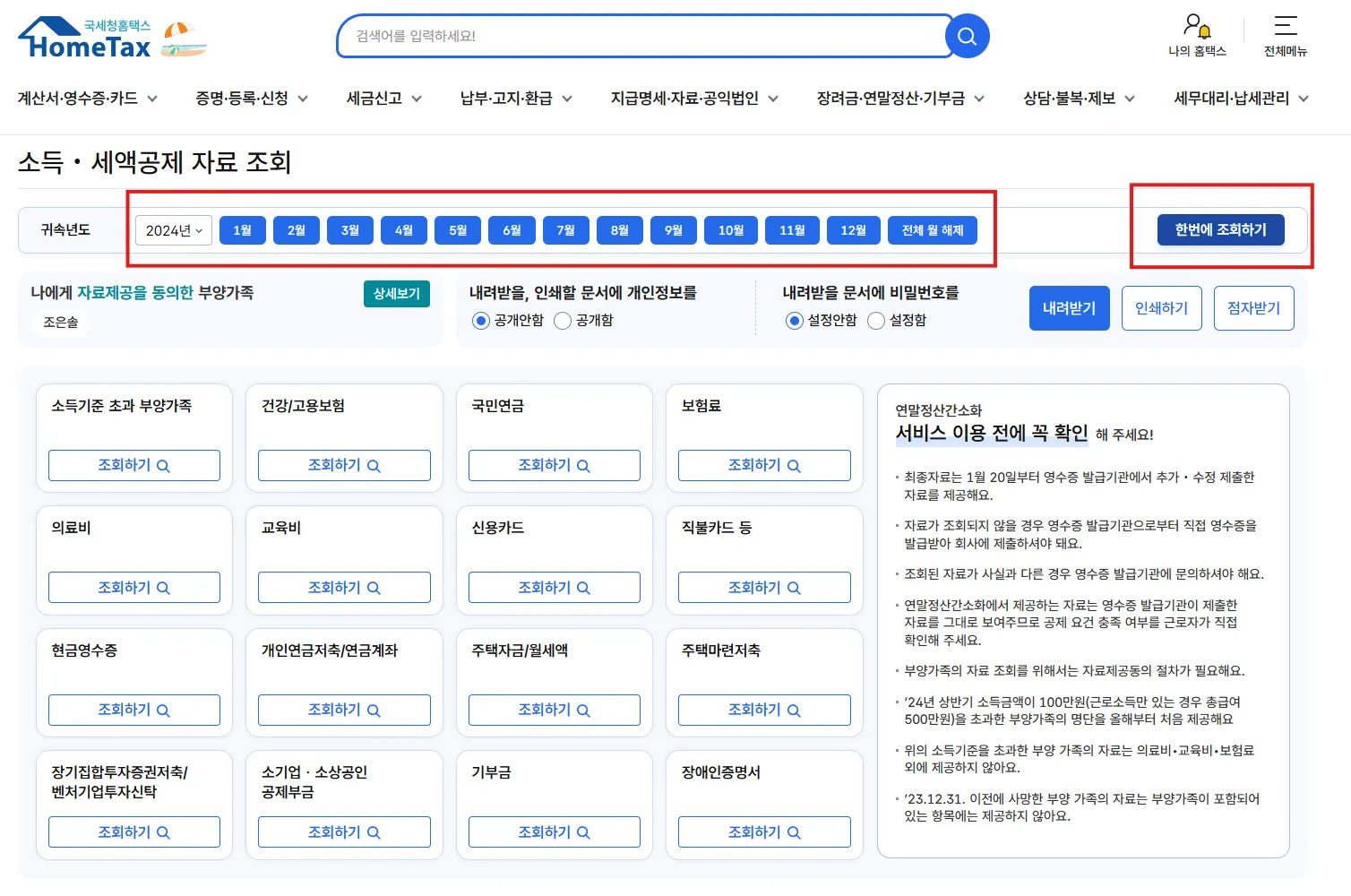Click 한번에 조회하기 button
The width and height of the screenshot is (1351, 896).
coord(1220,229)
